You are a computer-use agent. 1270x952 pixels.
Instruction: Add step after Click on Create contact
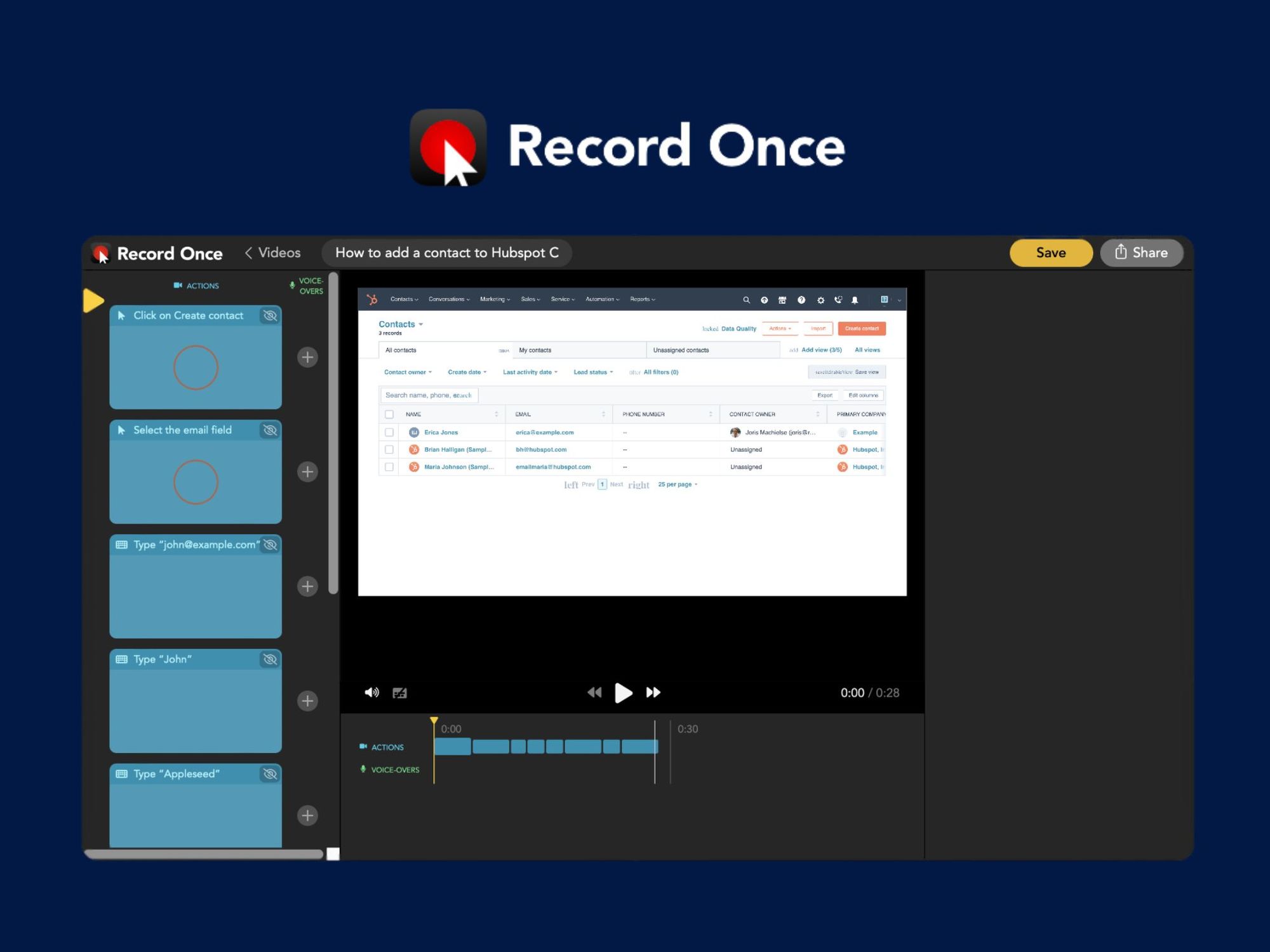(307, 357)
